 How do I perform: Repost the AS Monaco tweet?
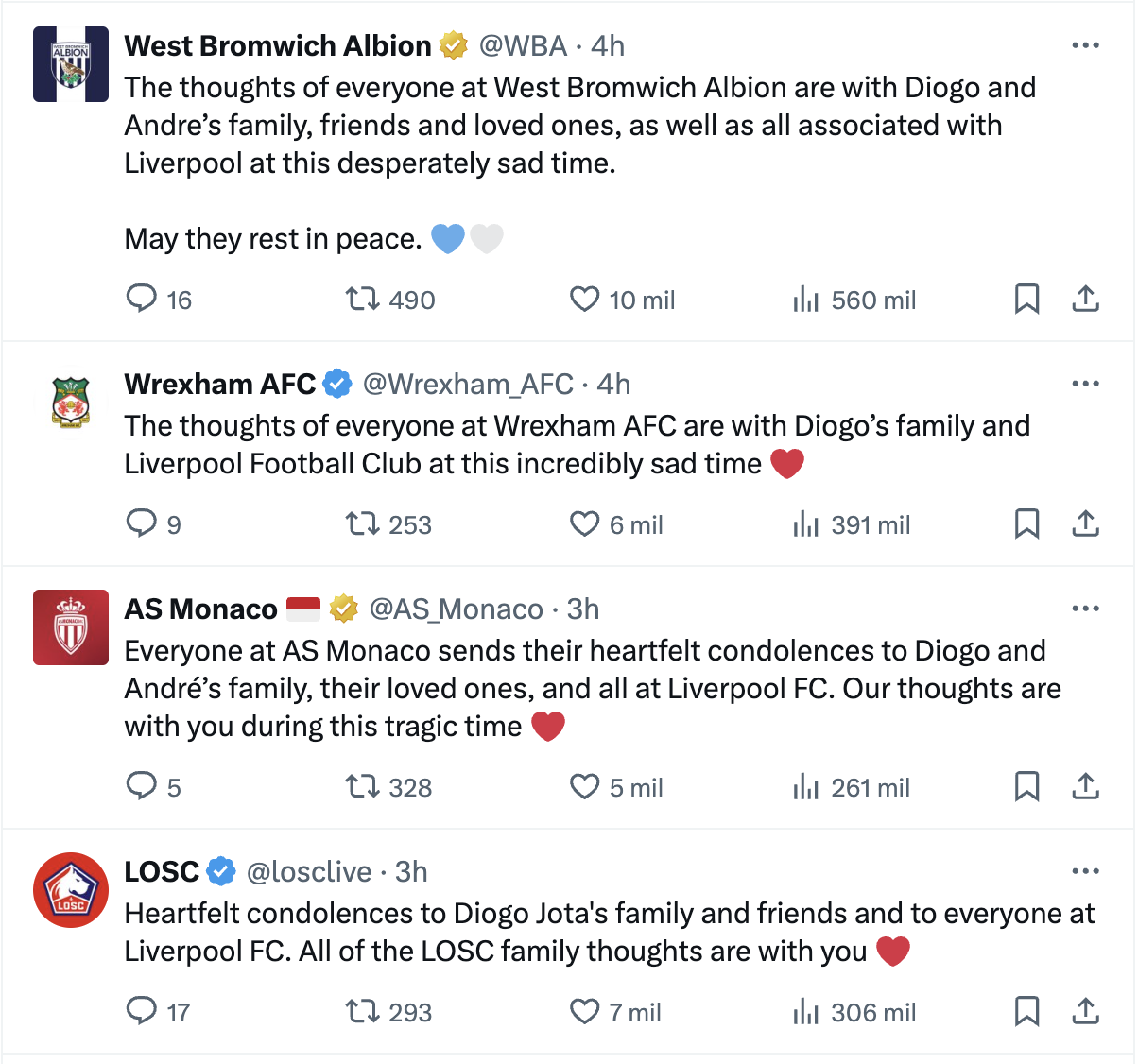pyautogui.click(x=362, y=787)
